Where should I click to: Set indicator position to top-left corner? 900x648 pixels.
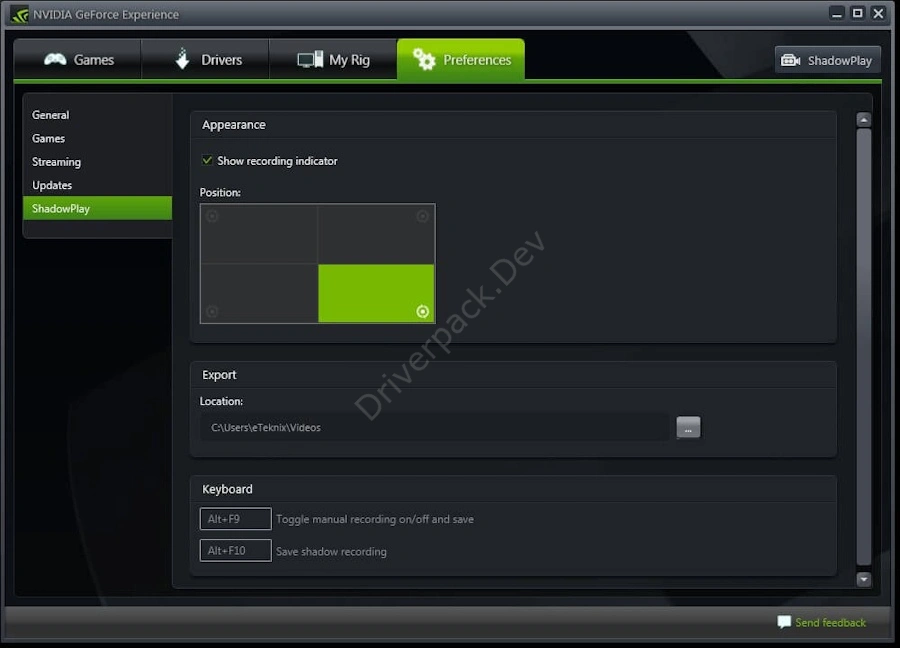259,234
